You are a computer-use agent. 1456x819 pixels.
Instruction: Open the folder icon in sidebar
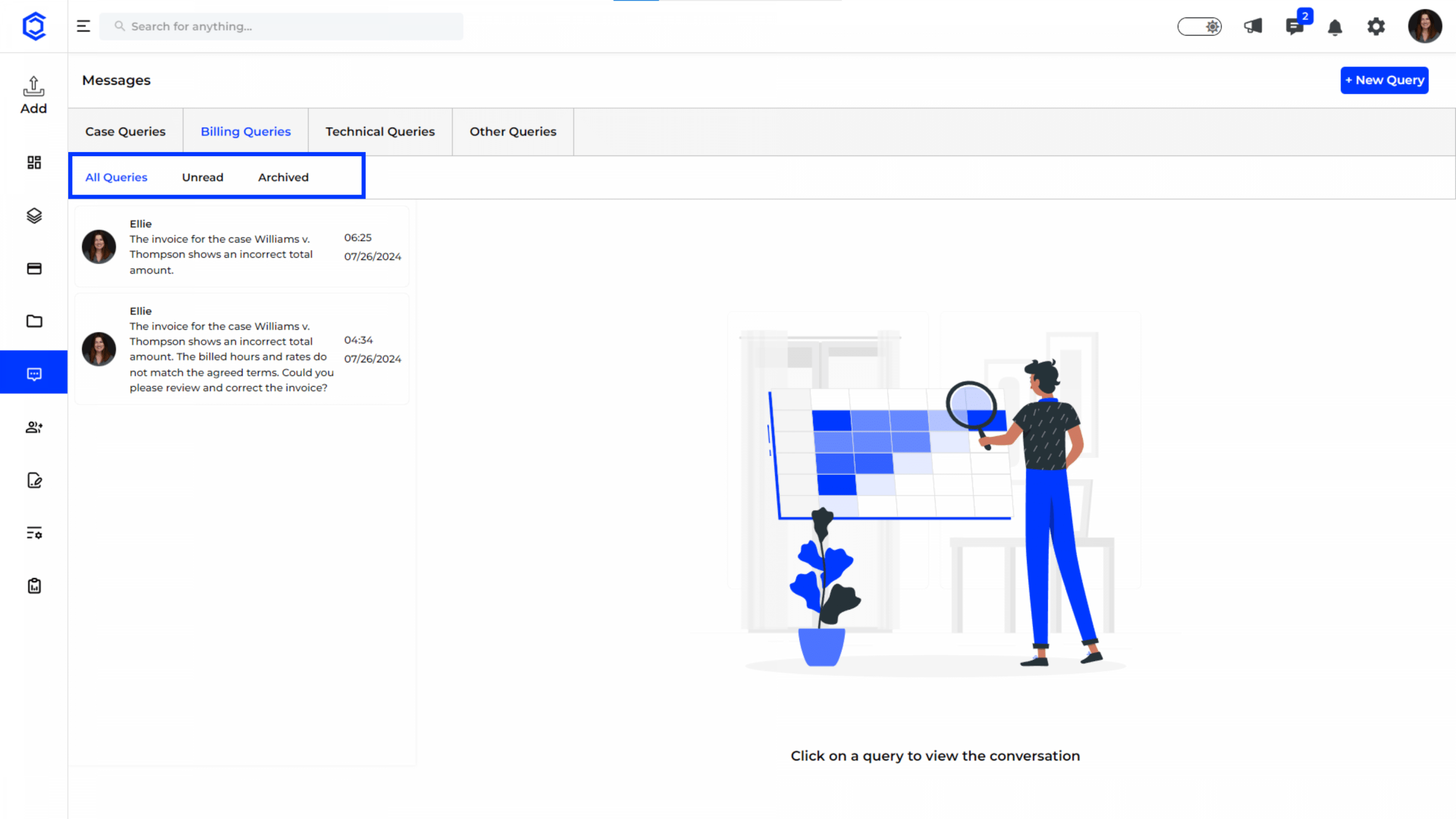click(34, 321)
